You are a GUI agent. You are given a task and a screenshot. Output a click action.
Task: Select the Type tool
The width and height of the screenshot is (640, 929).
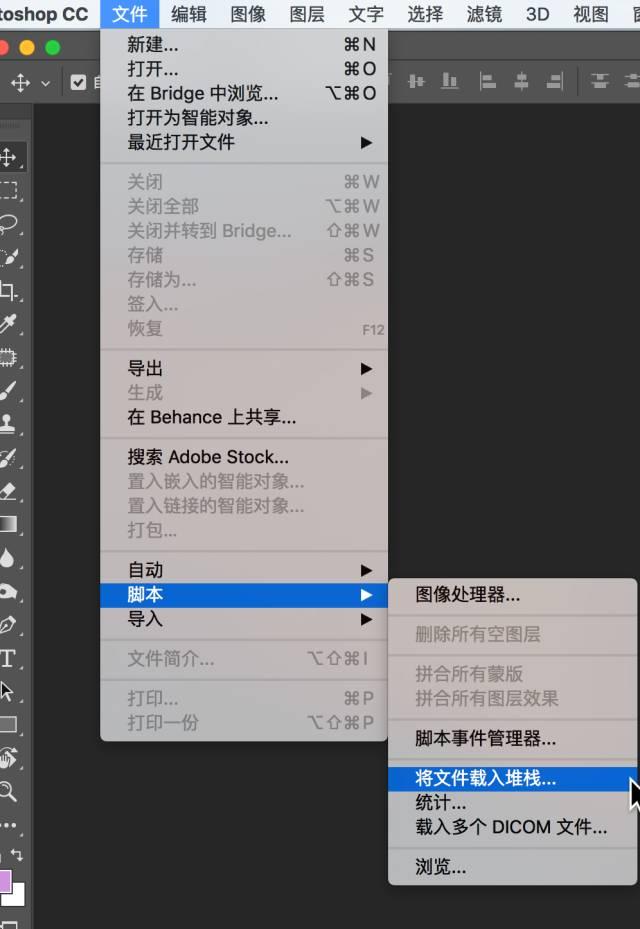click(7, 658)
